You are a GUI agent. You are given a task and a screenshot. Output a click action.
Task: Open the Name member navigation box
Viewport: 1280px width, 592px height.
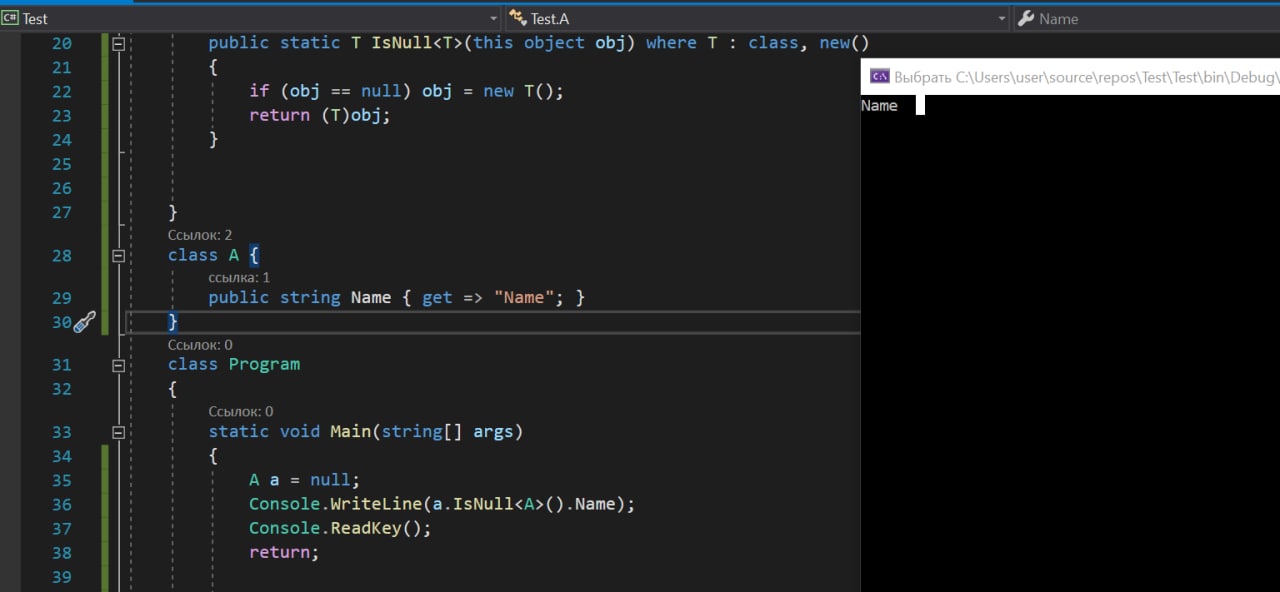1146,19
